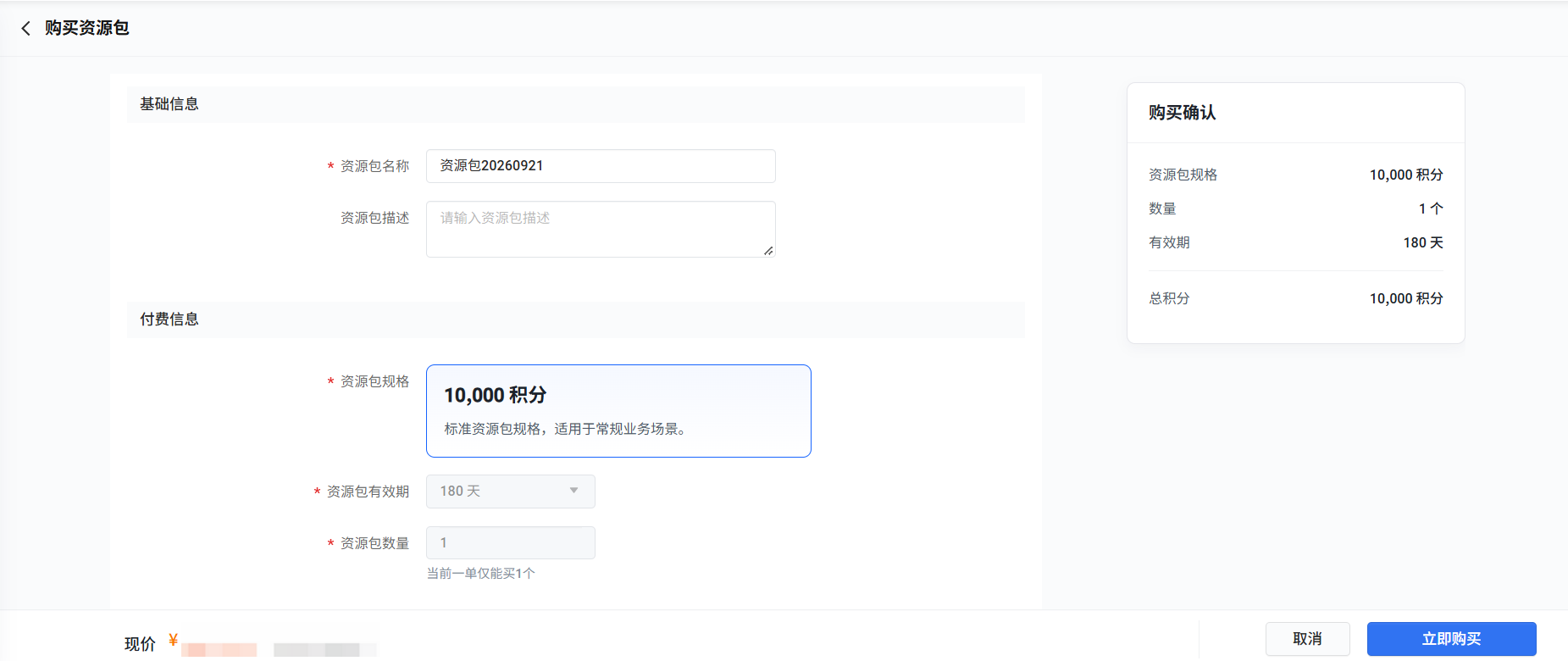Click the 取消 button
The image size is (1568, 661).
pos(1308,639)
